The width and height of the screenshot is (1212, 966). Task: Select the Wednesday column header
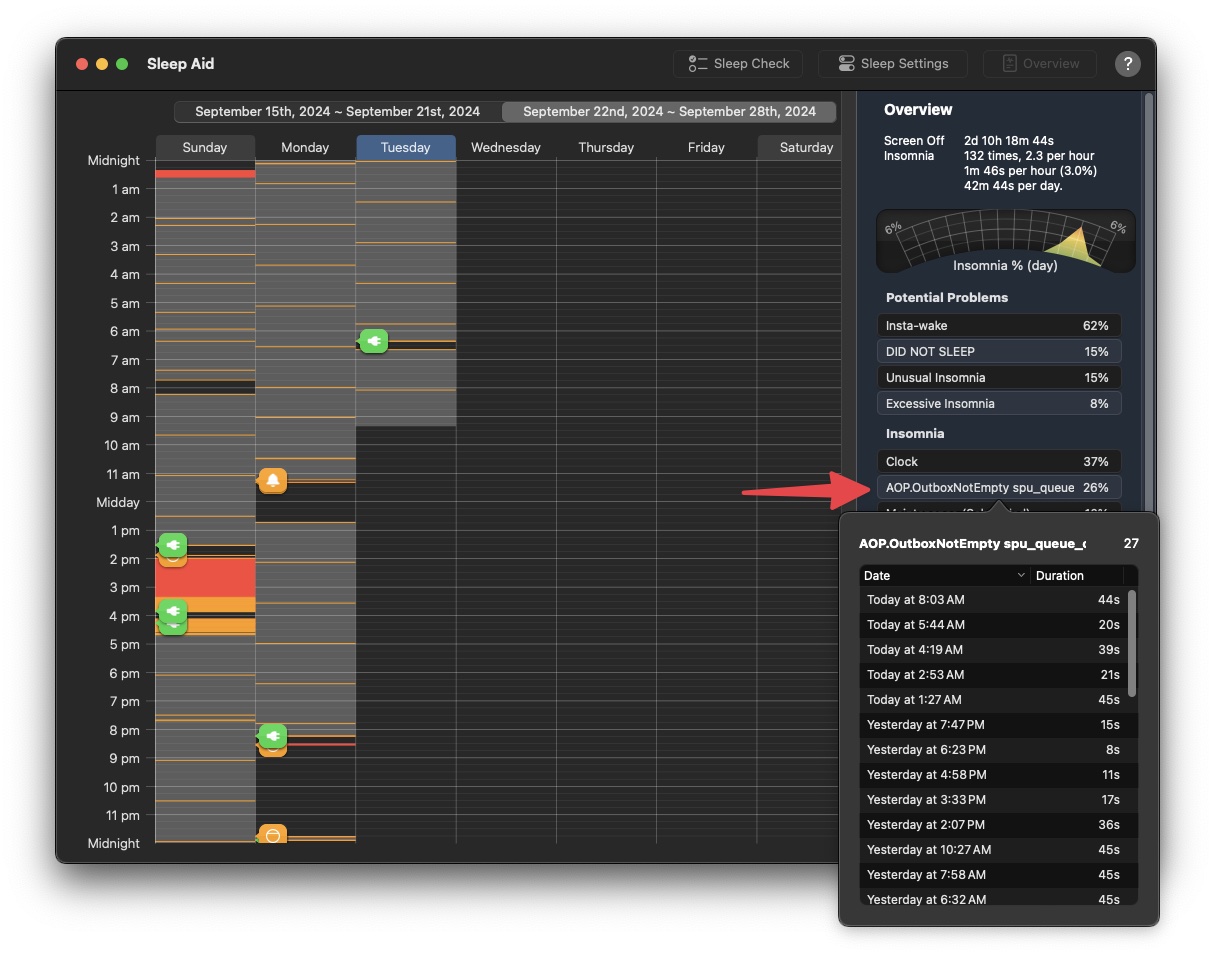506,147
